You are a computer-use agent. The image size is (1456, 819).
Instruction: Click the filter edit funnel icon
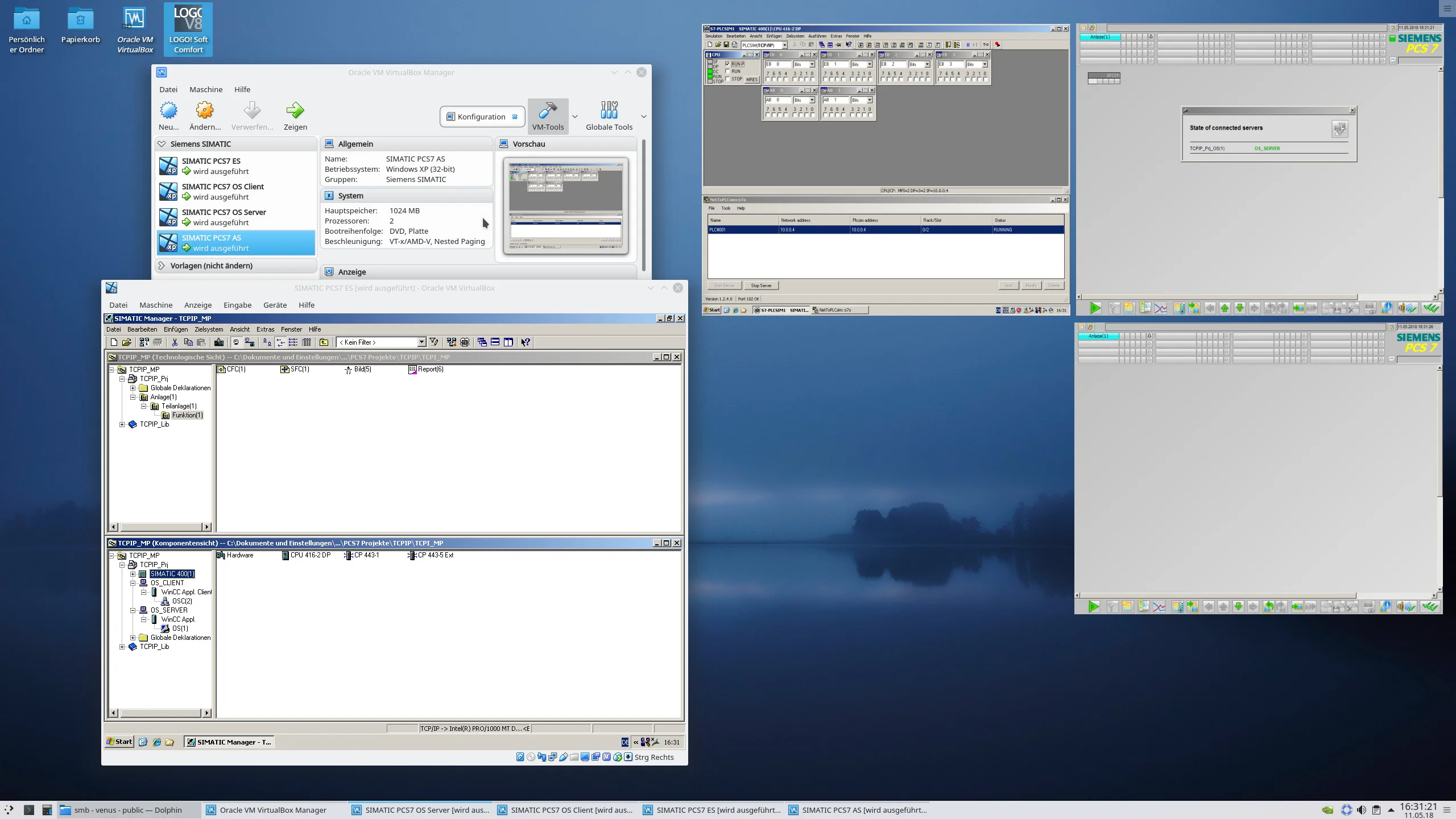tap(433, 342)
